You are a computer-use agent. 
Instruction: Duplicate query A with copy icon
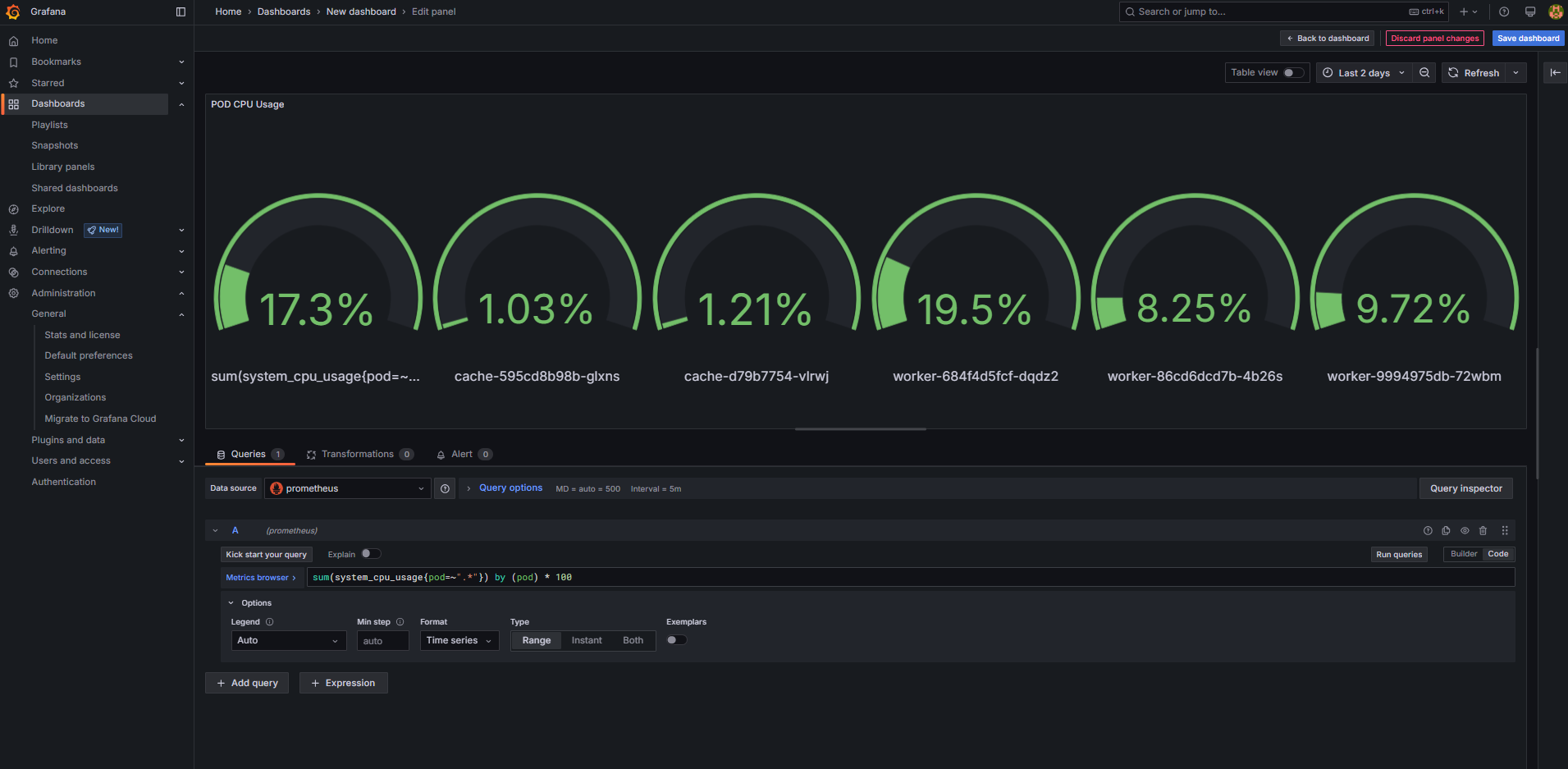[1446, 531]
